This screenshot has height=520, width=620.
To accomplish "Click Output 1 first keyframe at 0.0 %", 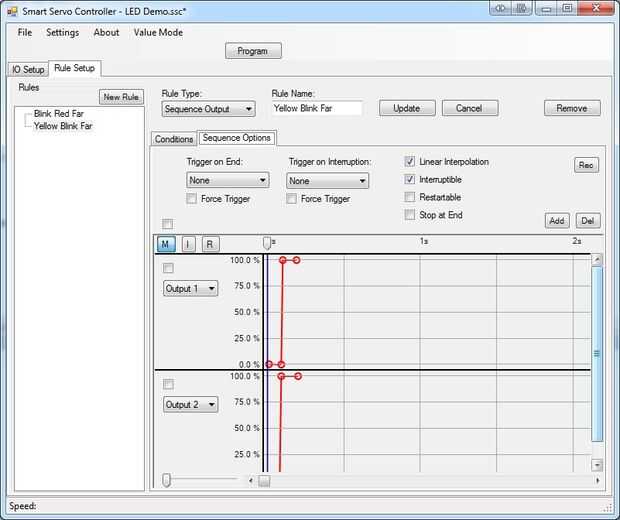I will (269, 364).
